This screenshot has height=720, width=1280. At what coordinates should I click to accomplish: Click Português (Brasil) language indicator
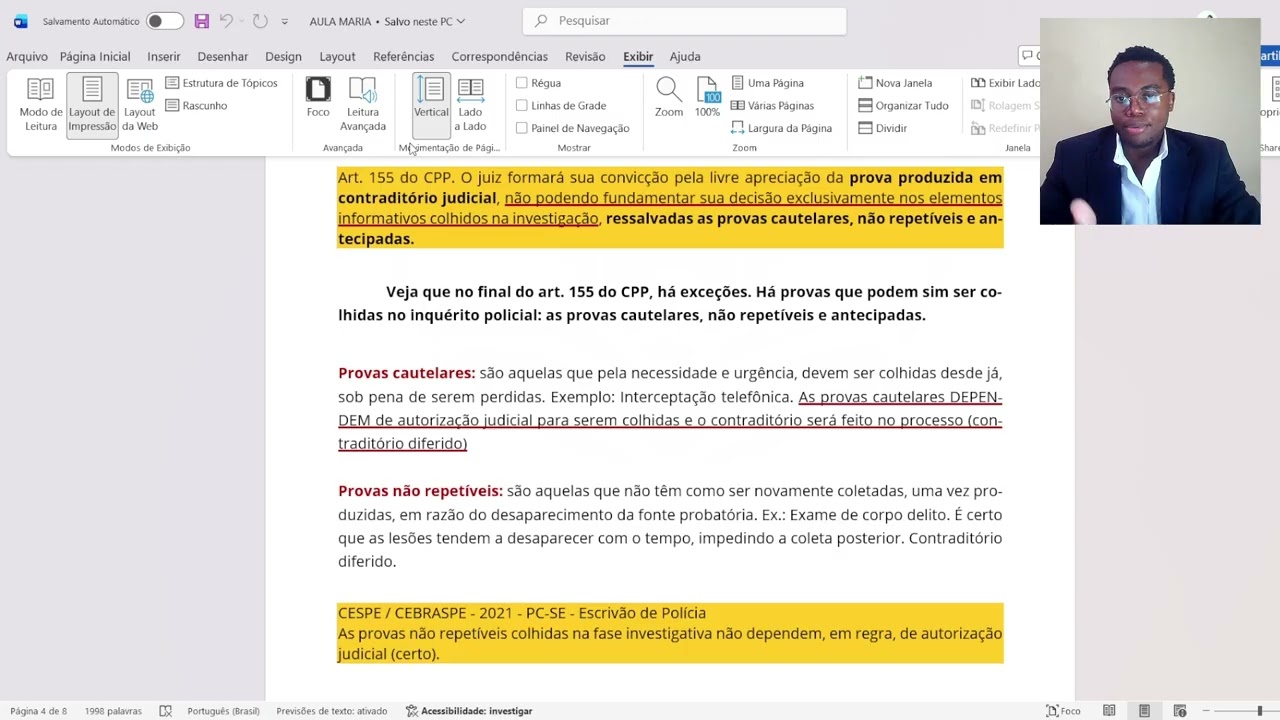pos(223,711)
